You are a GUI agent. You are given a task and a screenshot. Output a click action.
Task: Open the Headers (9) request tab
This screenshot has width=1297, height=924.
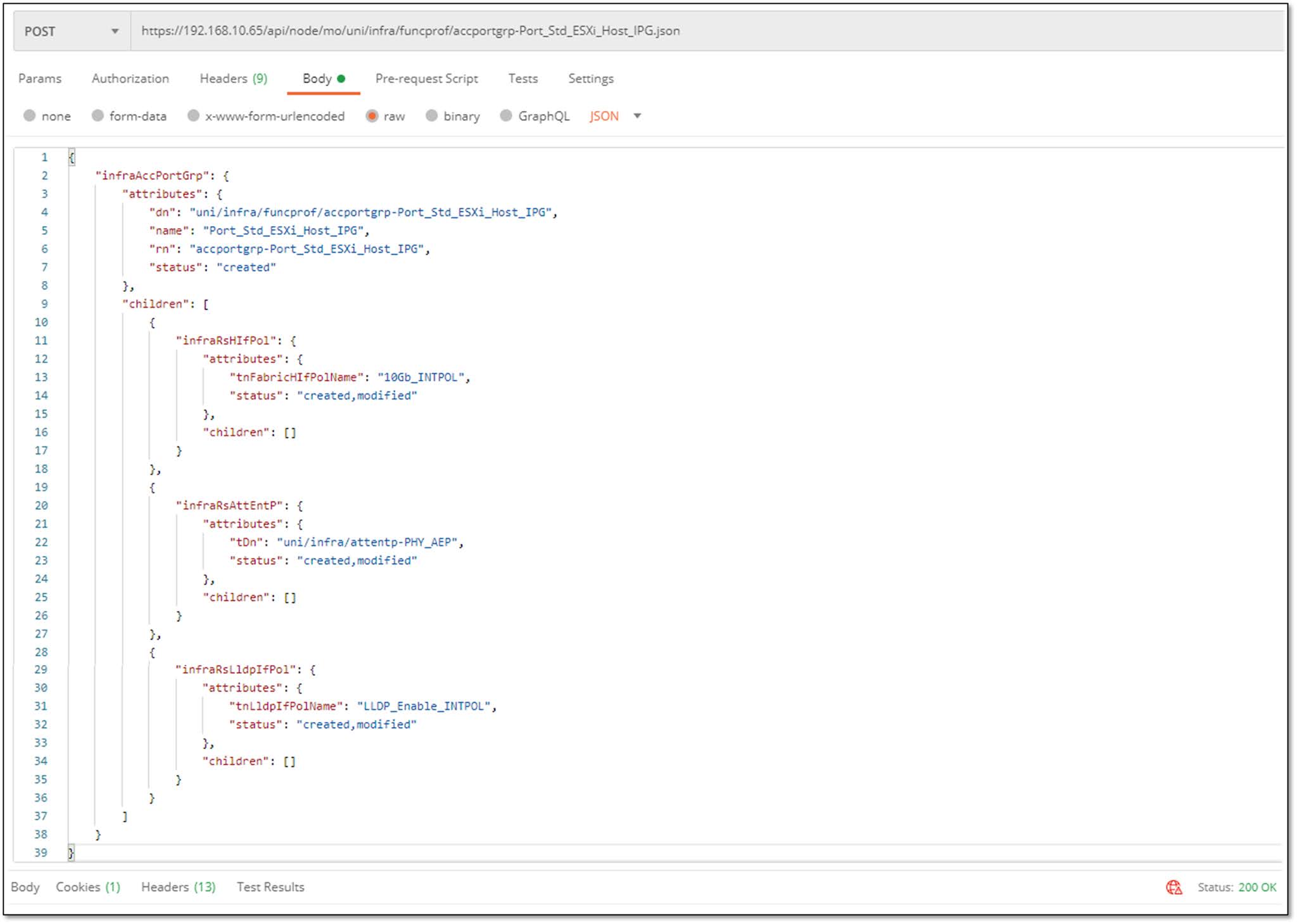click(233, 79)
